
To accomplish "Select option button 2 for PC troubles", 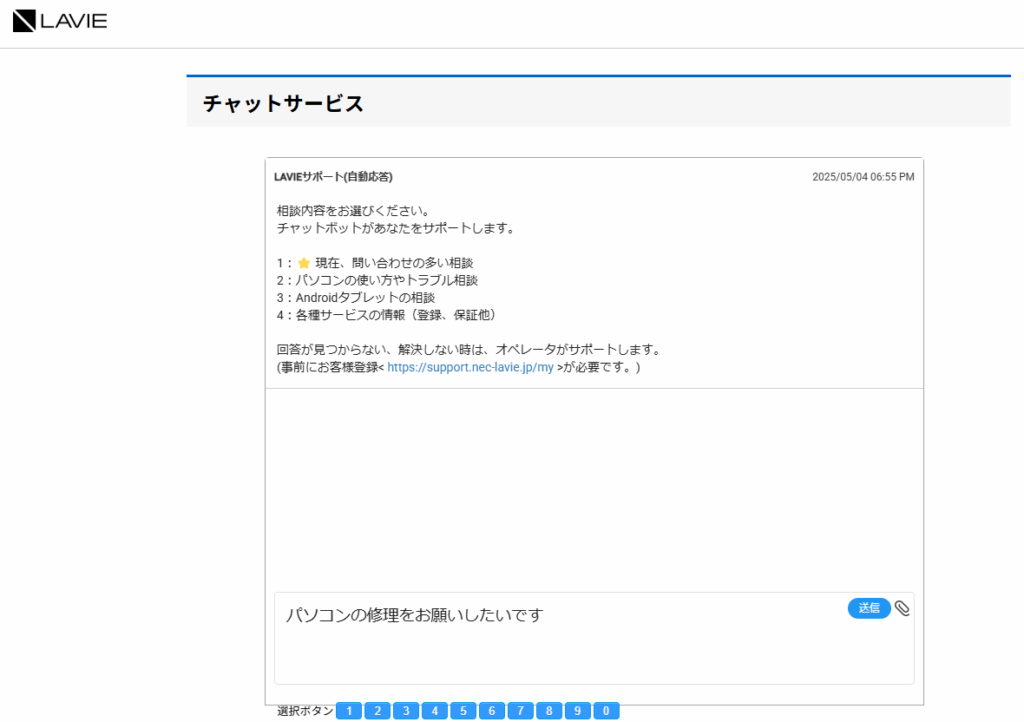I will click(378, 710).
